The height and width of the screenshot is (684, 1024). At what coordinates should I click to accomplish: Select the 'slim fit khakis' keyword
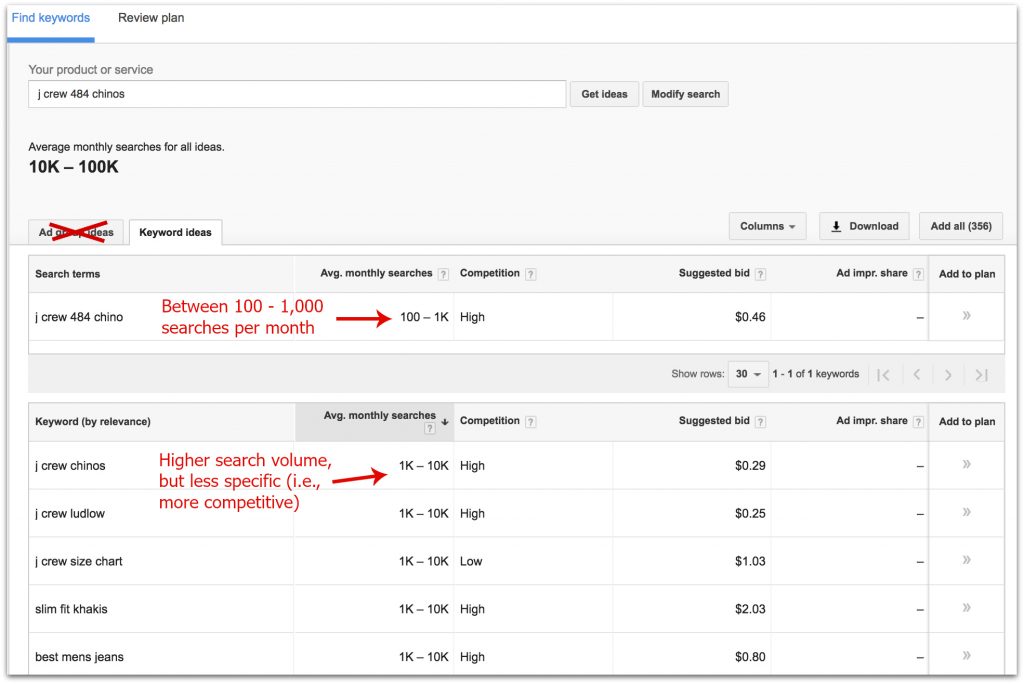(71, 609)
